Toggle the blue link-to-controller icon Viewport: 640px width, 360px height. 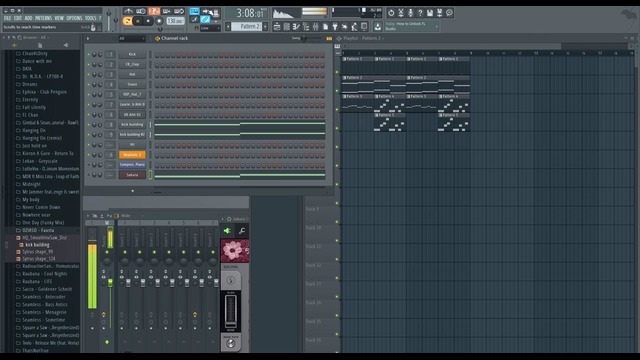pos(205,20)
